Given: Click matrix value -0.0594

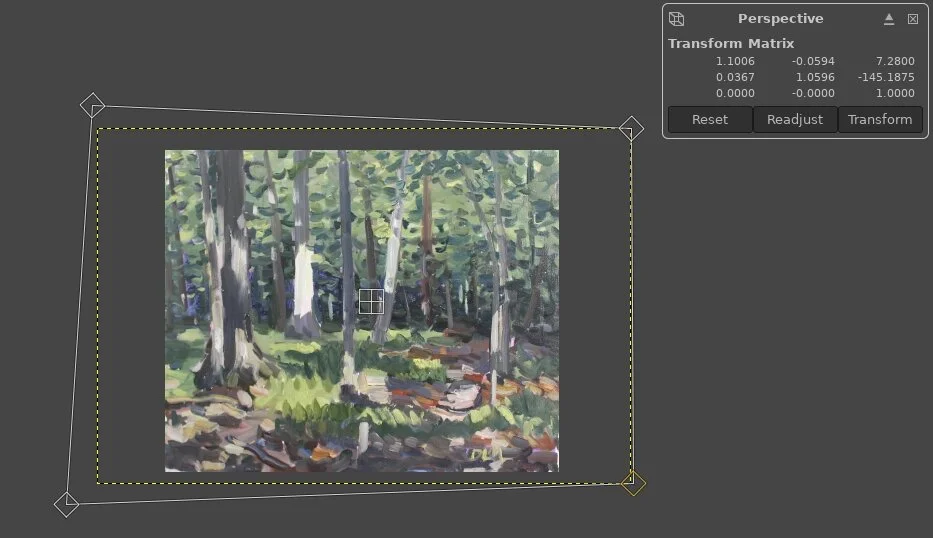Looking at the screenshot, I should pyautogui.click(x=813, y=61).
